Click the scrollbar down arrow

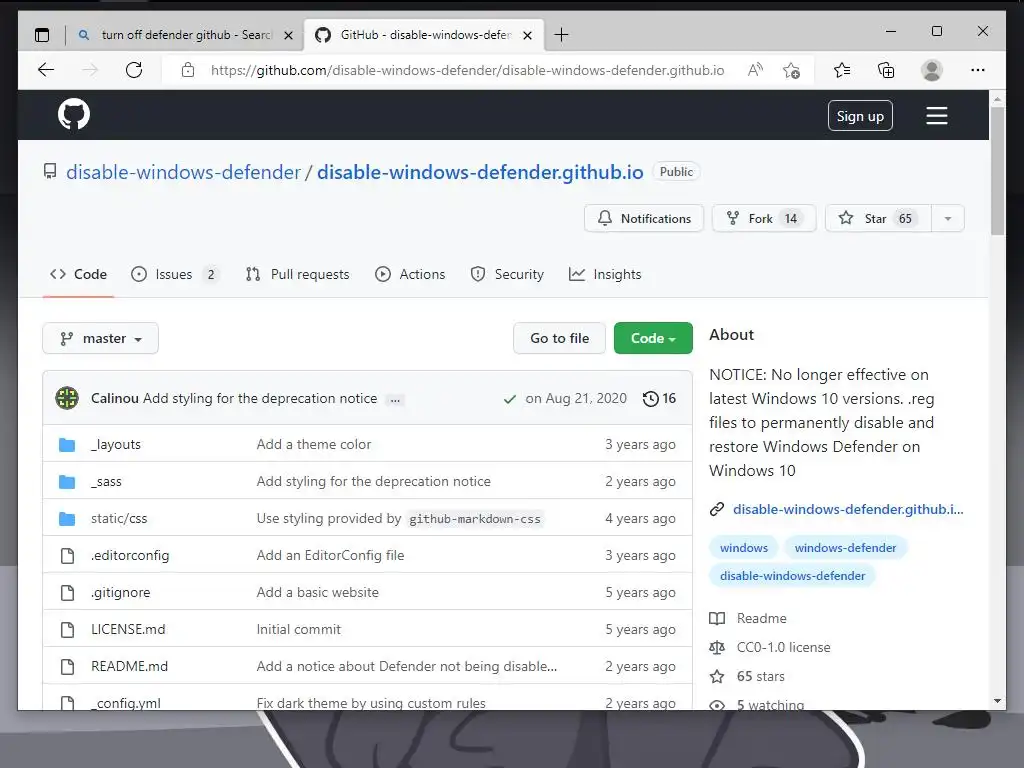[x=997, y=701]
